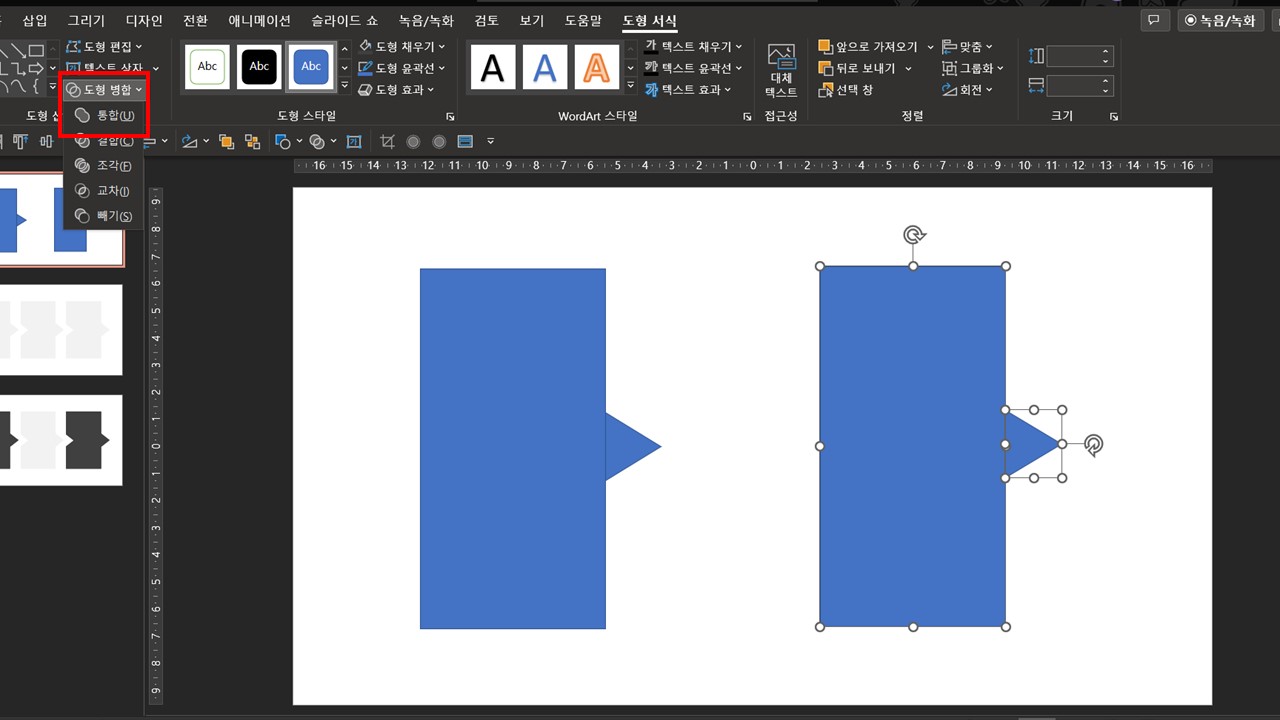Click the rotation handle above the right rectangle

tap(913, 235)
